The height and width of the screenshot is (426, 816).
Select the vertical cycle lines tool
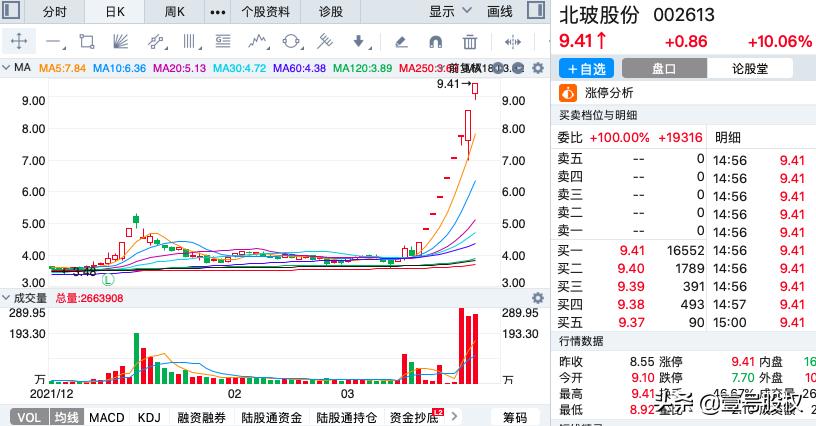pyautogui.click(x=189, y=42)
